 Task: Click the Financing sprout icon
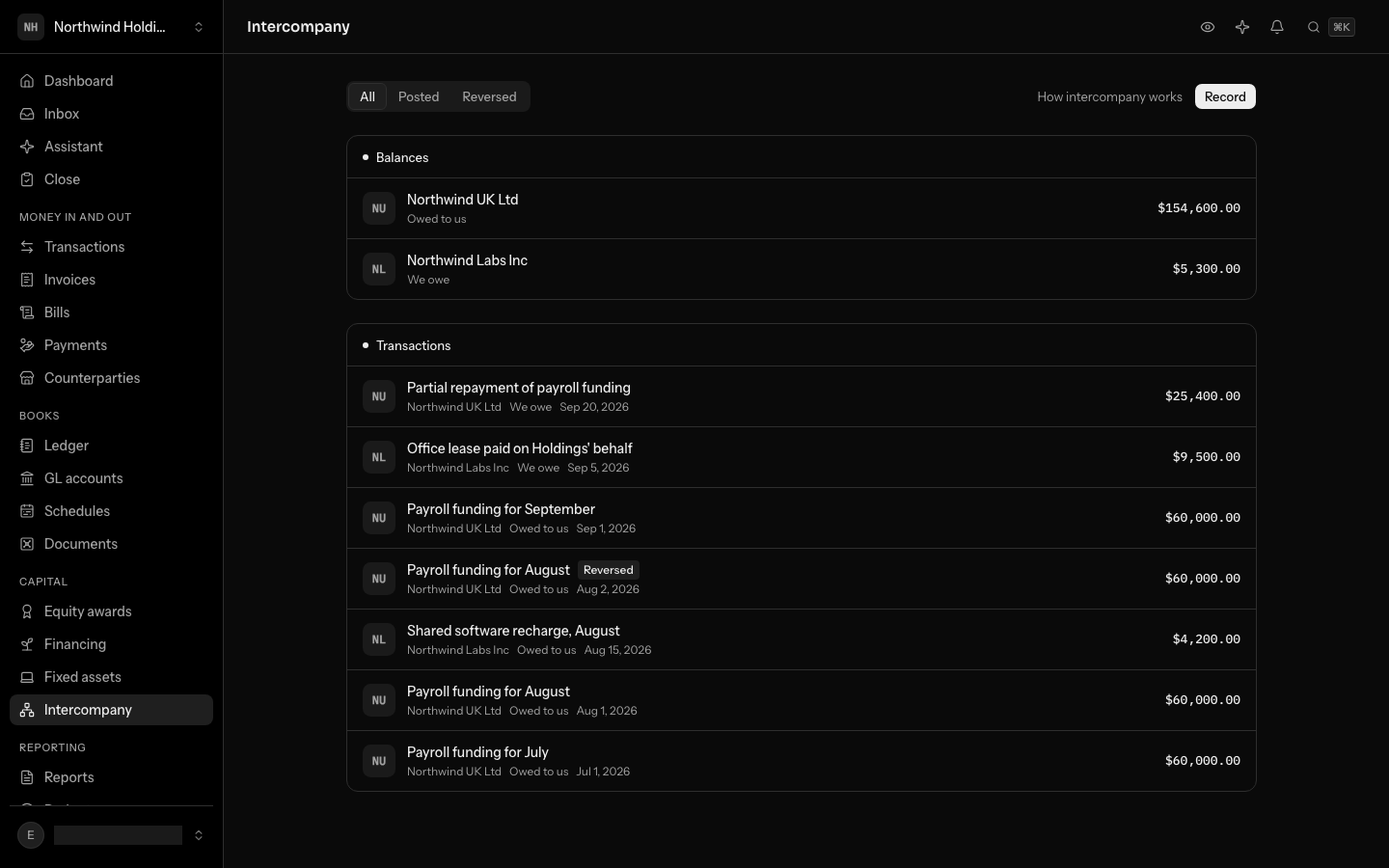(x=27, y=644)
